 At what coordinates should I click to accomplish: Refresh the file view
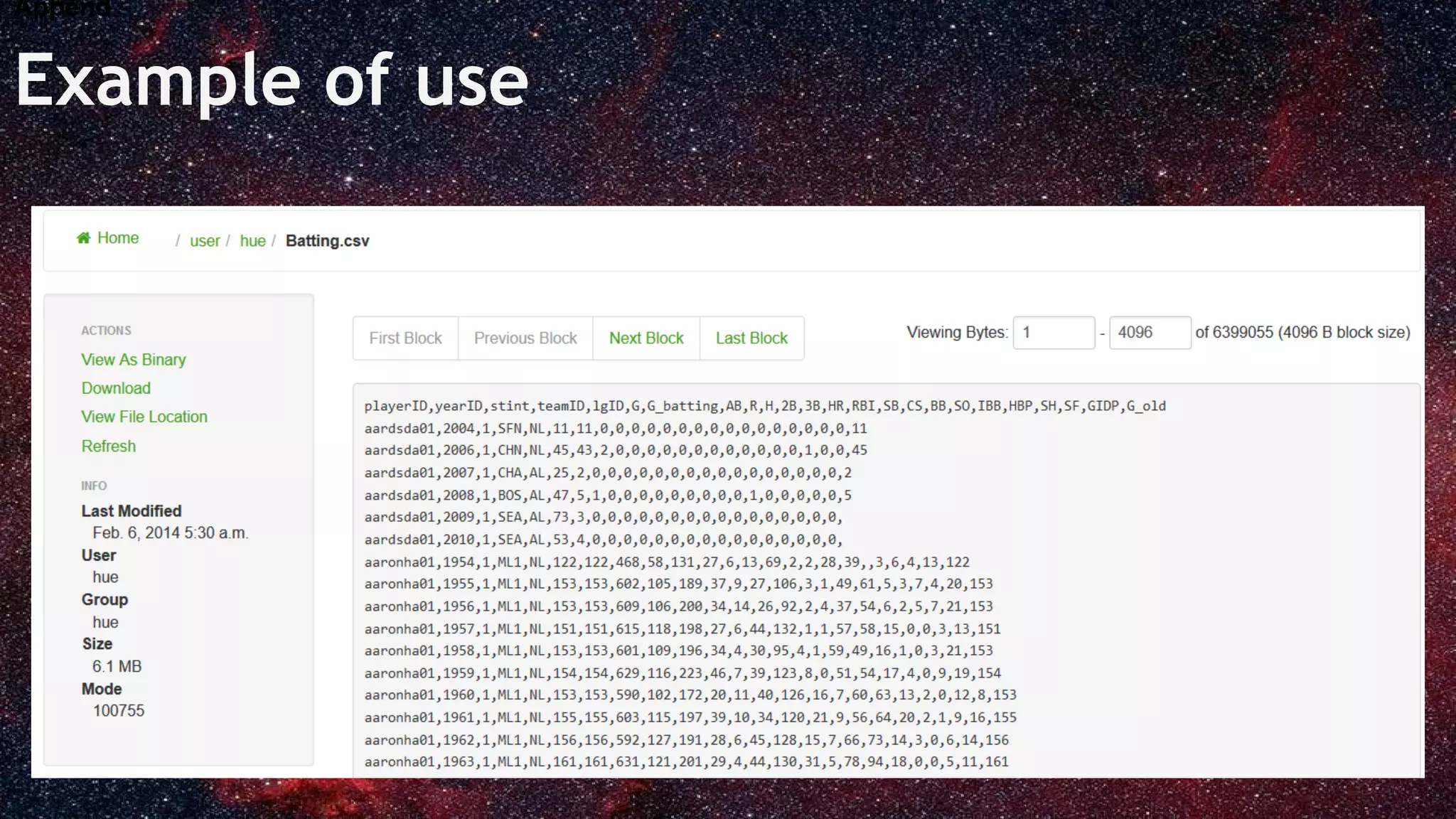[108, 446]
